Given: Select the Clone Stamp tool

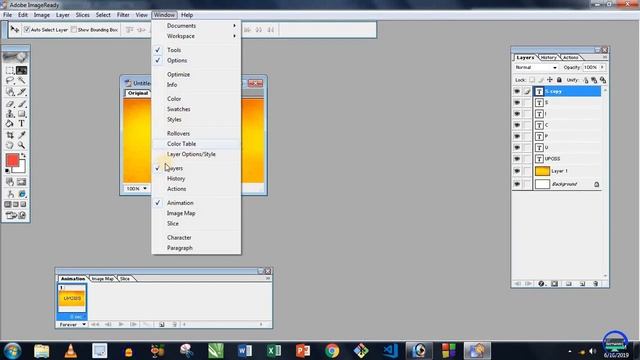Looking at the screenshot, I should point(10,113).
